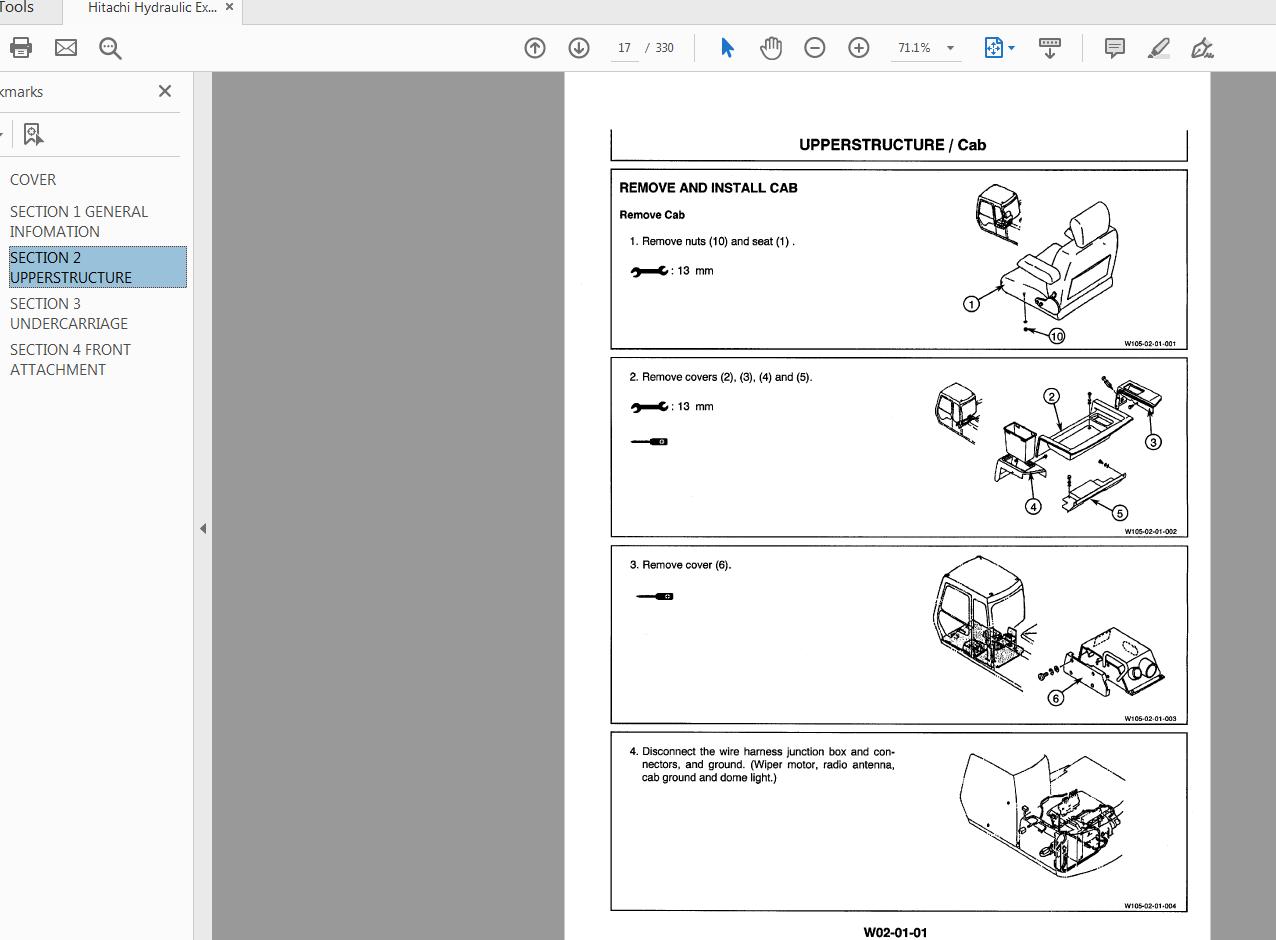This screenshot has width=1276, height=940.
Task: Switch to the Hitachi Hydraulic Ex... document tab
Action: point(150,8)
